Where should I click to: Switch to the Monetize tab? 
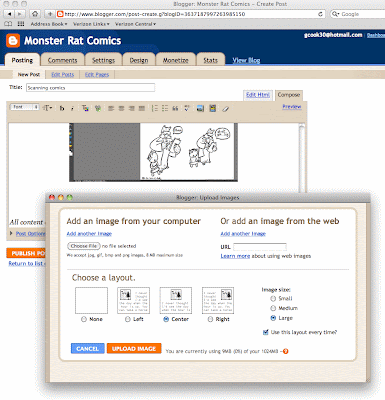(x=176, y=60)
